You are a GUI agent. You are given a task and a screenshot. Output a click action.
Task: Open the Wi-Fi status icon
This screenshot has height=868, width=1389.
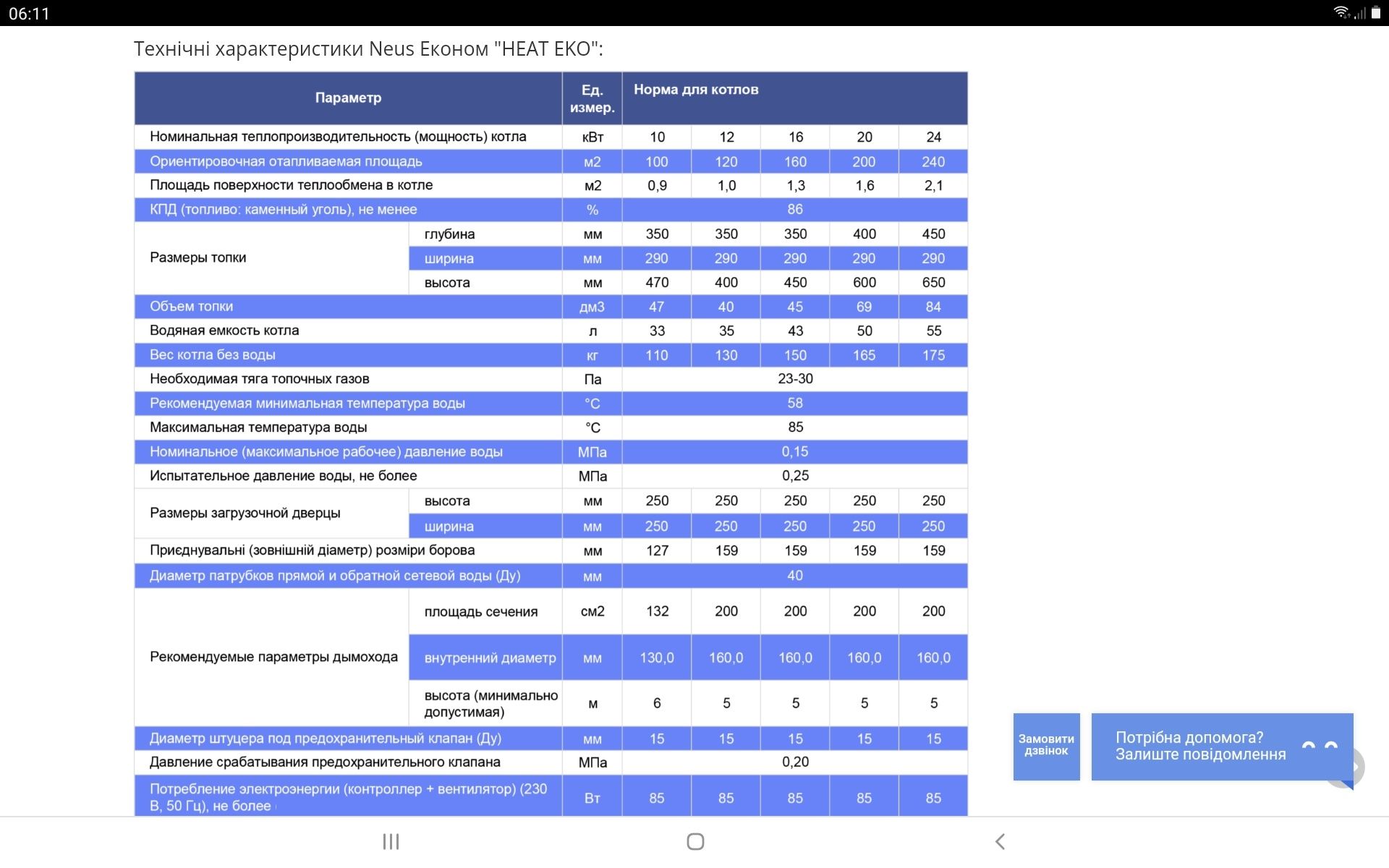[x=1342, y=12]
